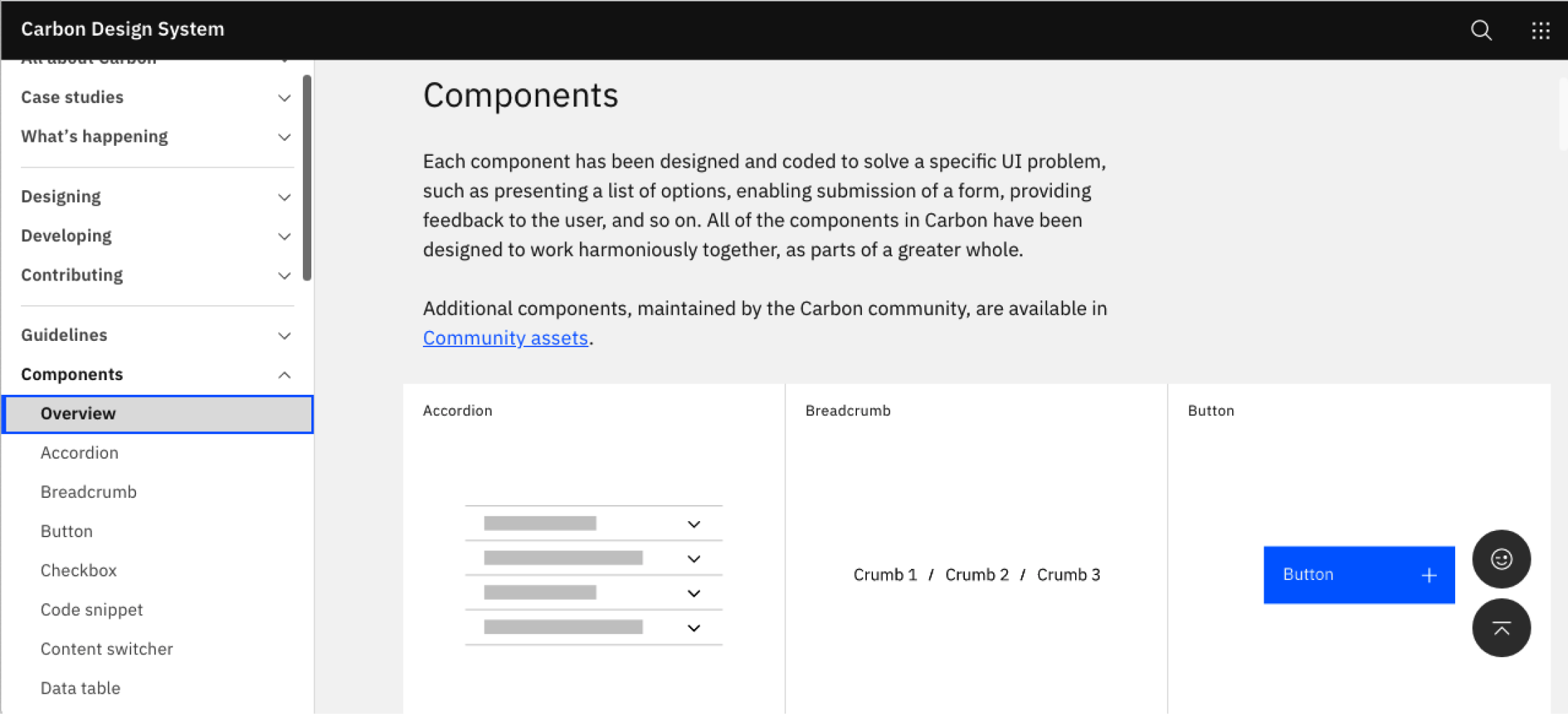Expand the Designing section chevron
The height and width of the screenshot is (714, 1568).
pyautogui.click(x=284, y=197)
